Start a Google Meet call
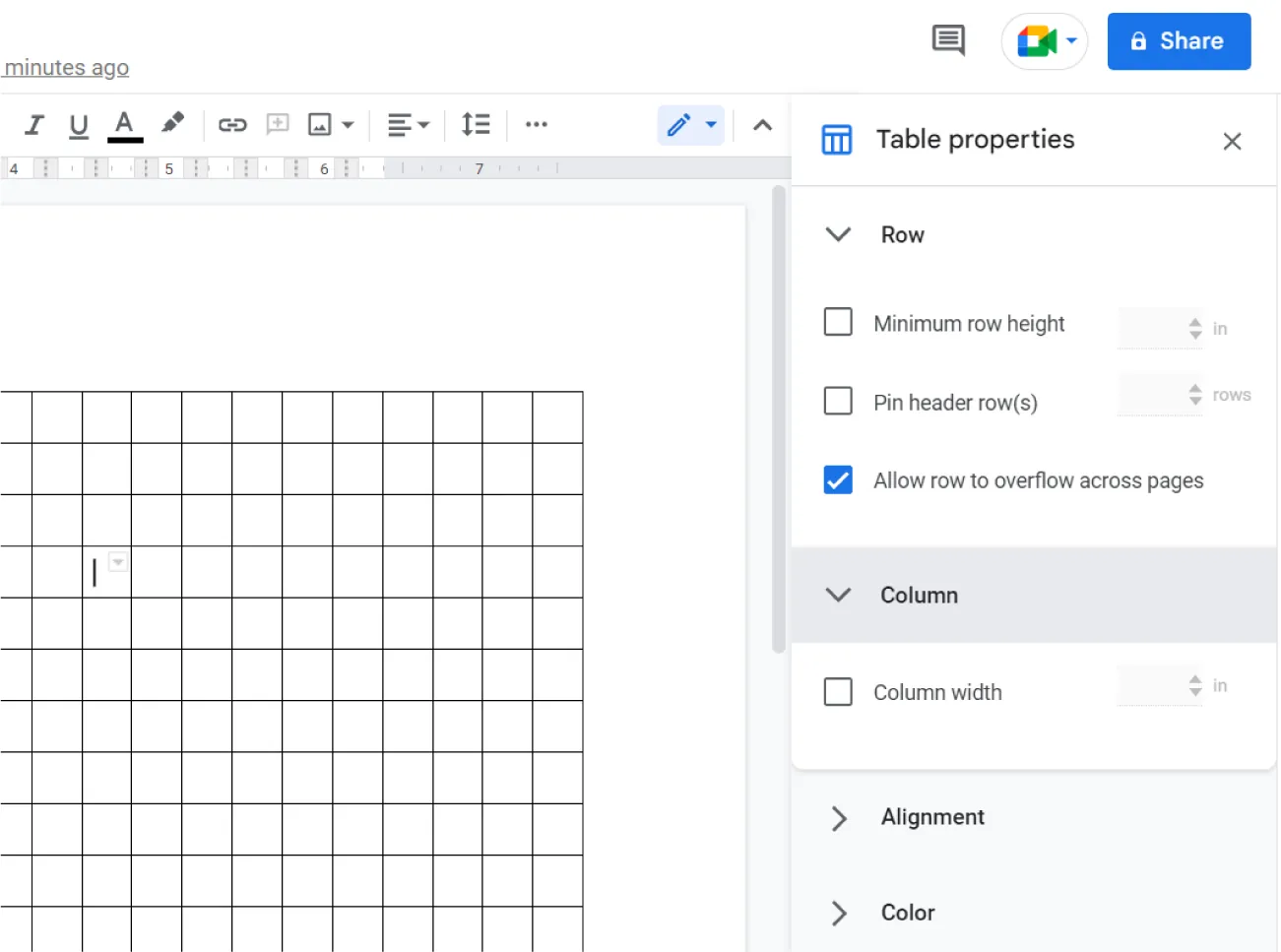The height and width of the screenshot is (952, 1281). [x=1038, y=40]
